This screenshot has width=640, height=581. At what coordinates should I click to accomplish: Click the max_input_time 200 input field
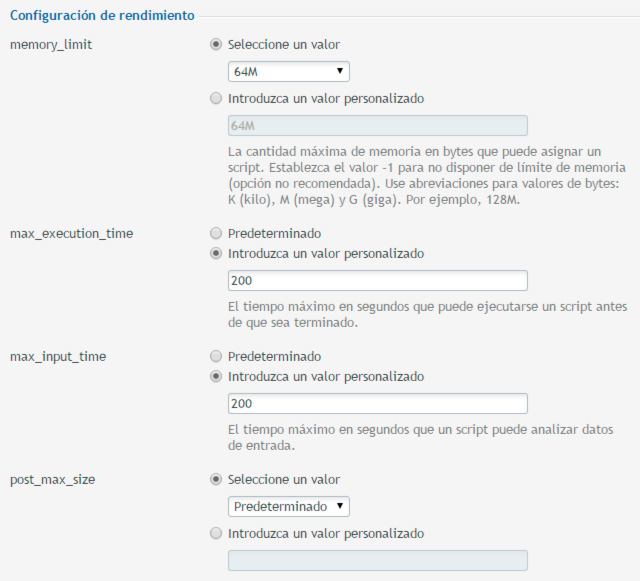click(378, 403)
